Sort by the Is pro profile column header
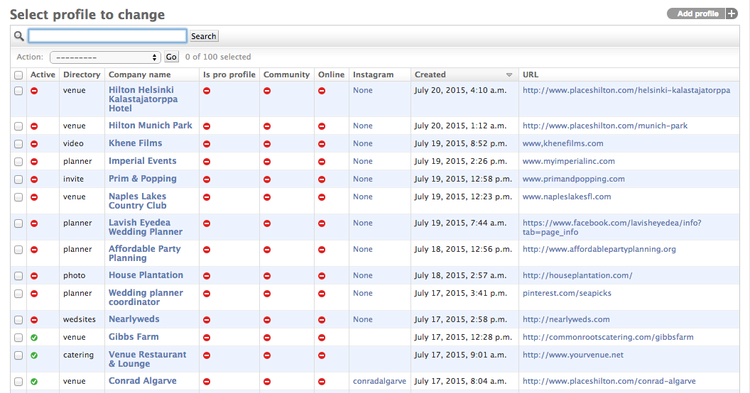 coord(229,75)
